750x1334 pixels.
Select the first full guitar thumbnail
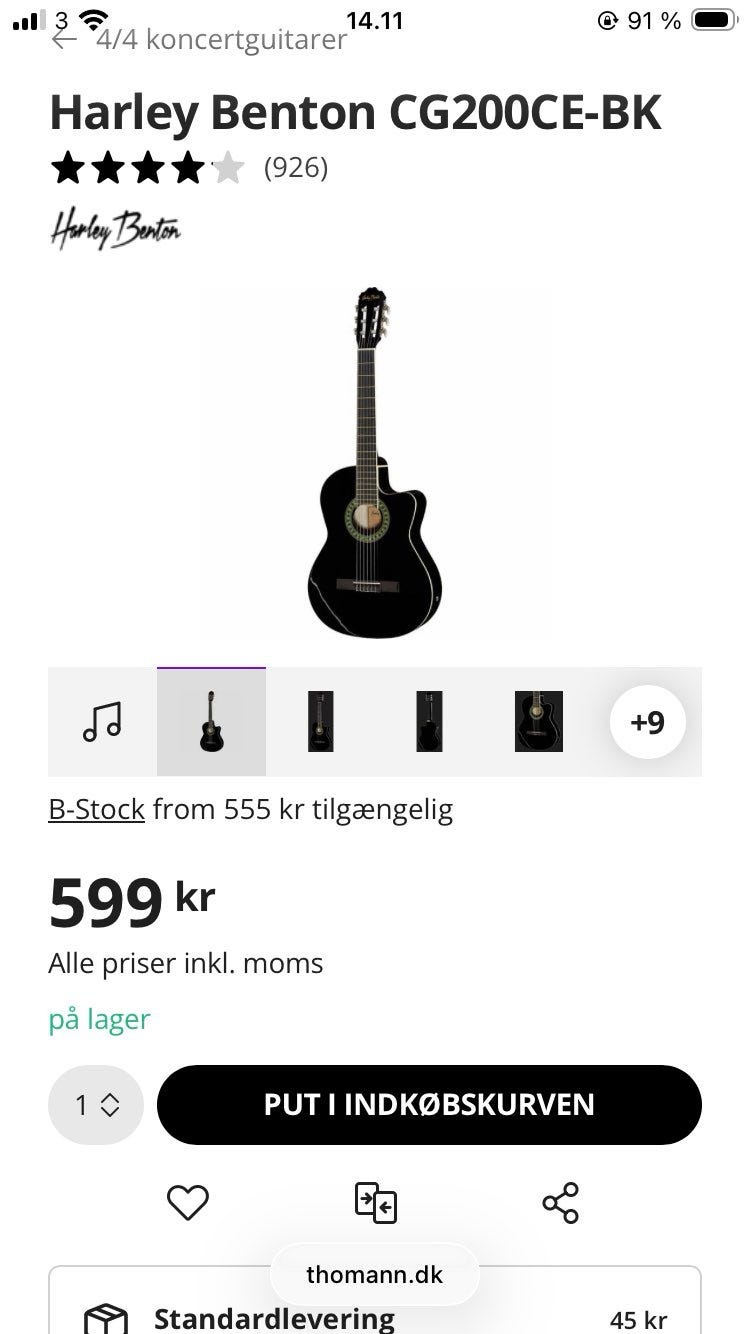tap(211, 721)
